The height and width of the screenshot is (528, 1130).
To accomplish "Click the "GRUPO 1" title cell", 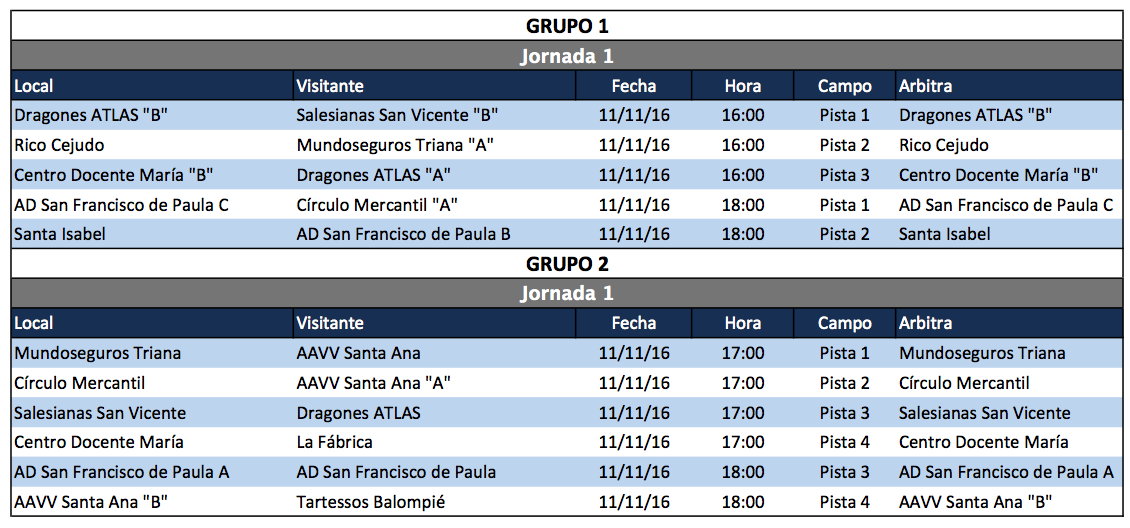I will click(566, 26).
